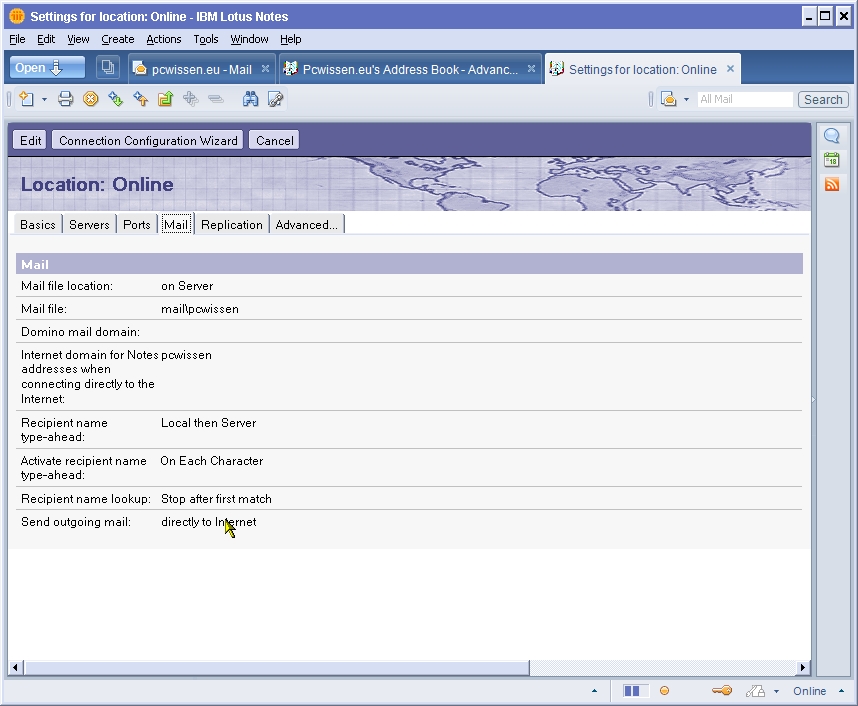
Task: Click the 'mail\pcwissen' mail file value
Action: tap(200, 309)
